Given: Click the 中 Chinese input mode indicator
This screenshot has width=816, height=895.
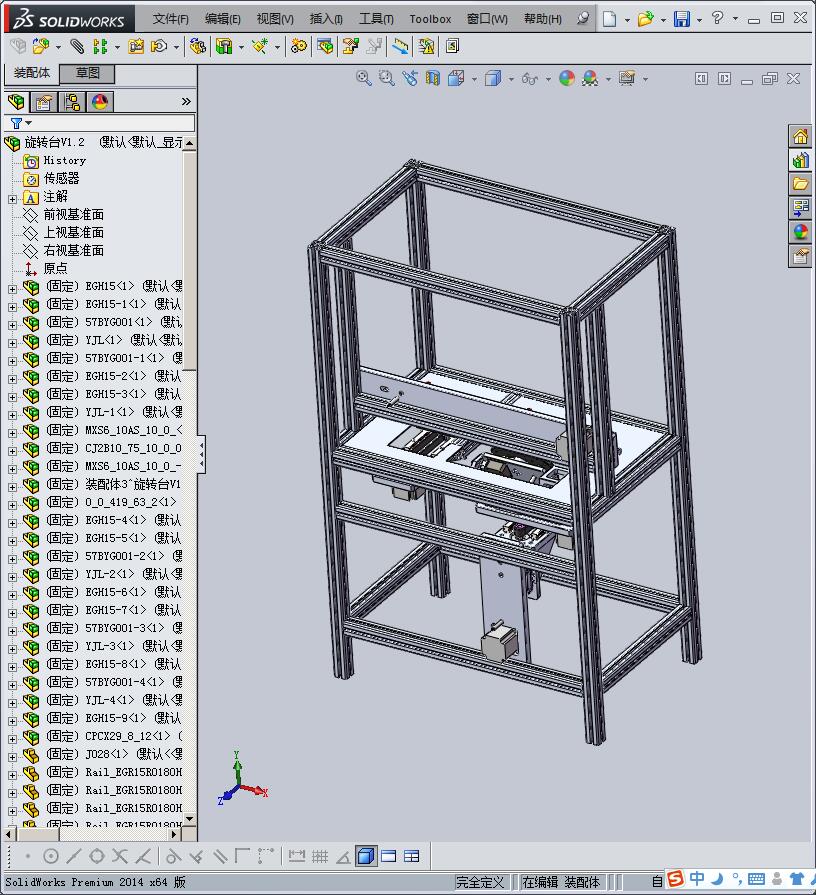Looking at the screenshot, I should (x=697, y=879).
